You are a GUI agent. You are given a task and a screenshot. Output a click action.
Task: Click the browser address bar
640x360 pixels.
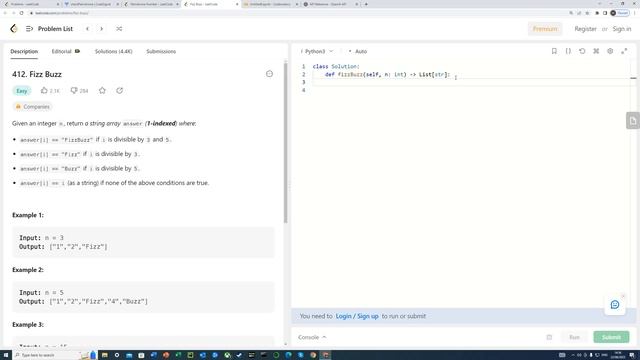point(298,13)
